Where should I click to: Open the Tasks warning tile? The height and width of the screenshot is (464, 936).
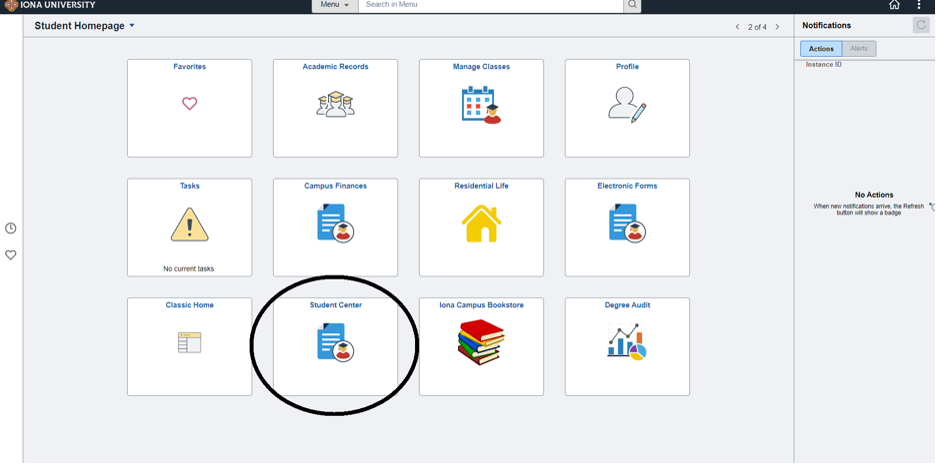click(x=189, y=227)
